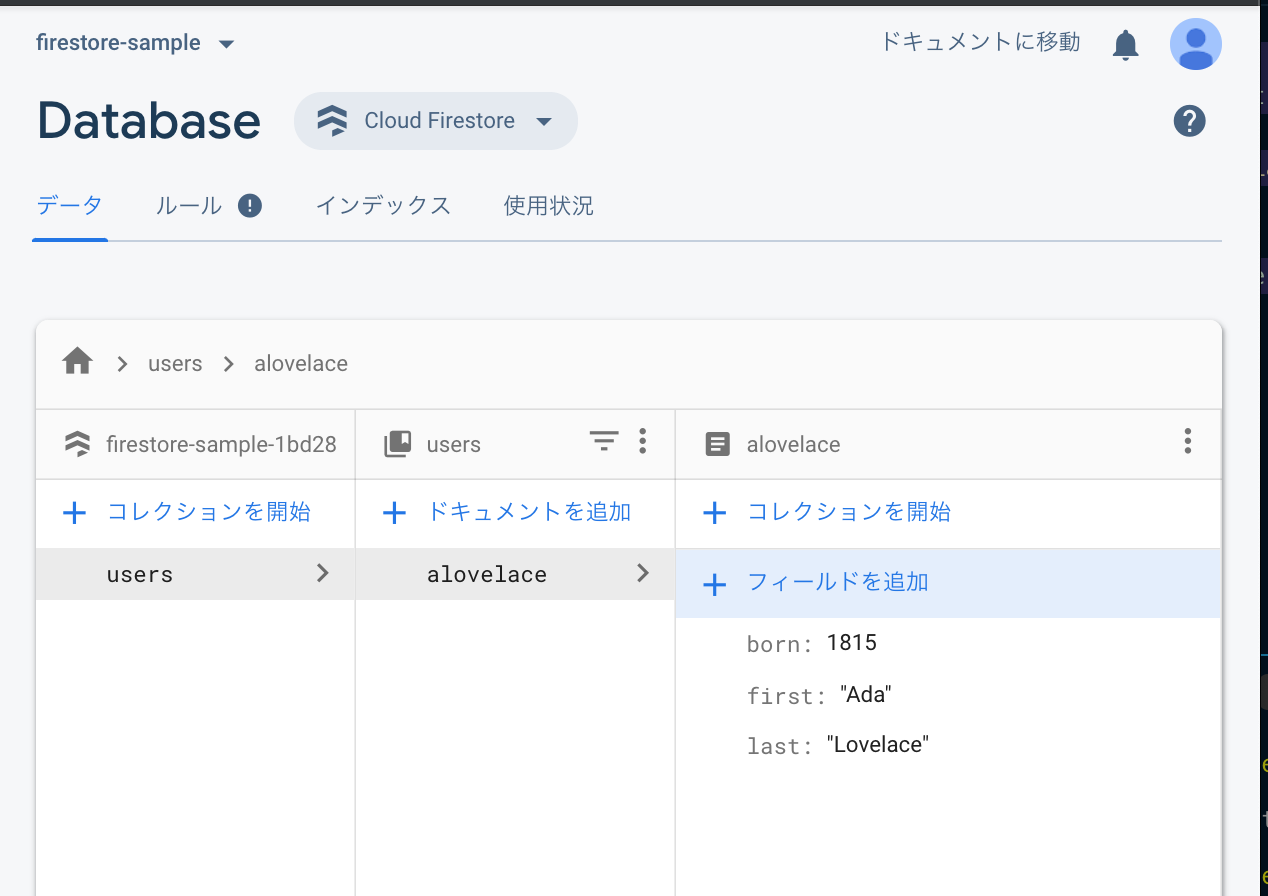
Task: Open the notifications bell
Action: [1126, 44]
